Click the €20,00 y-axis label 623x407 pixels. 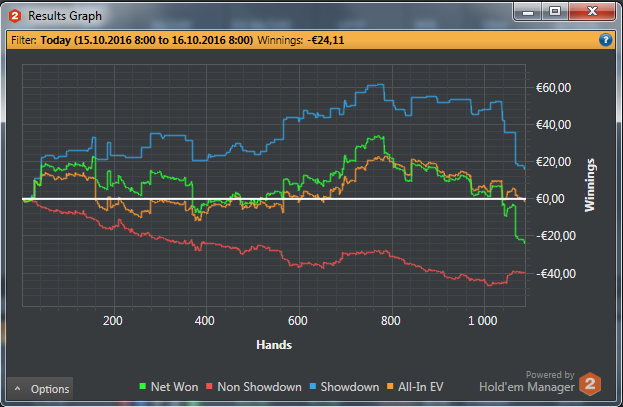tap(553, 162)
